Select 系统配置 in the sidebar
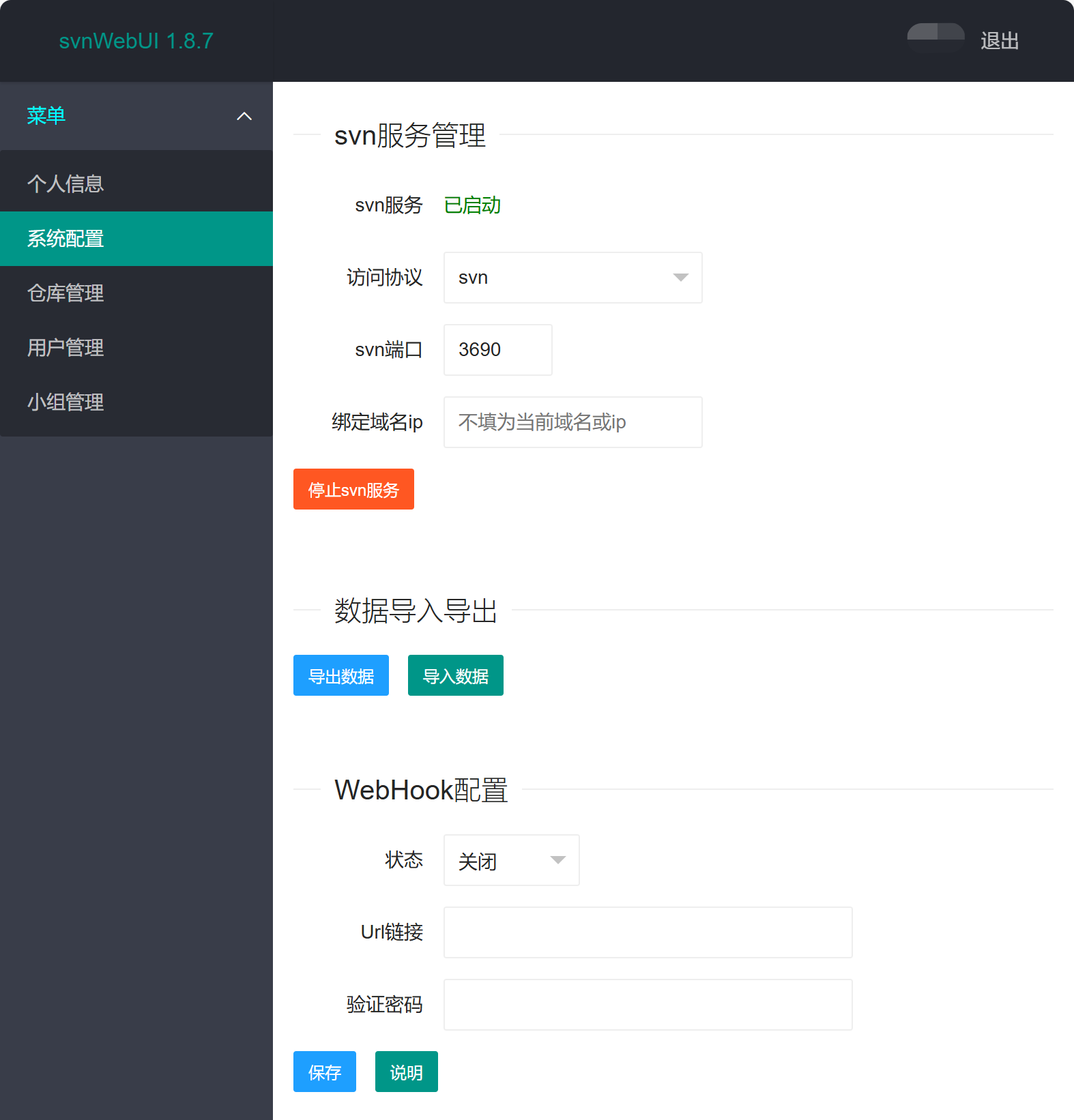1074x1120 pixels. [x=66, y=239]
